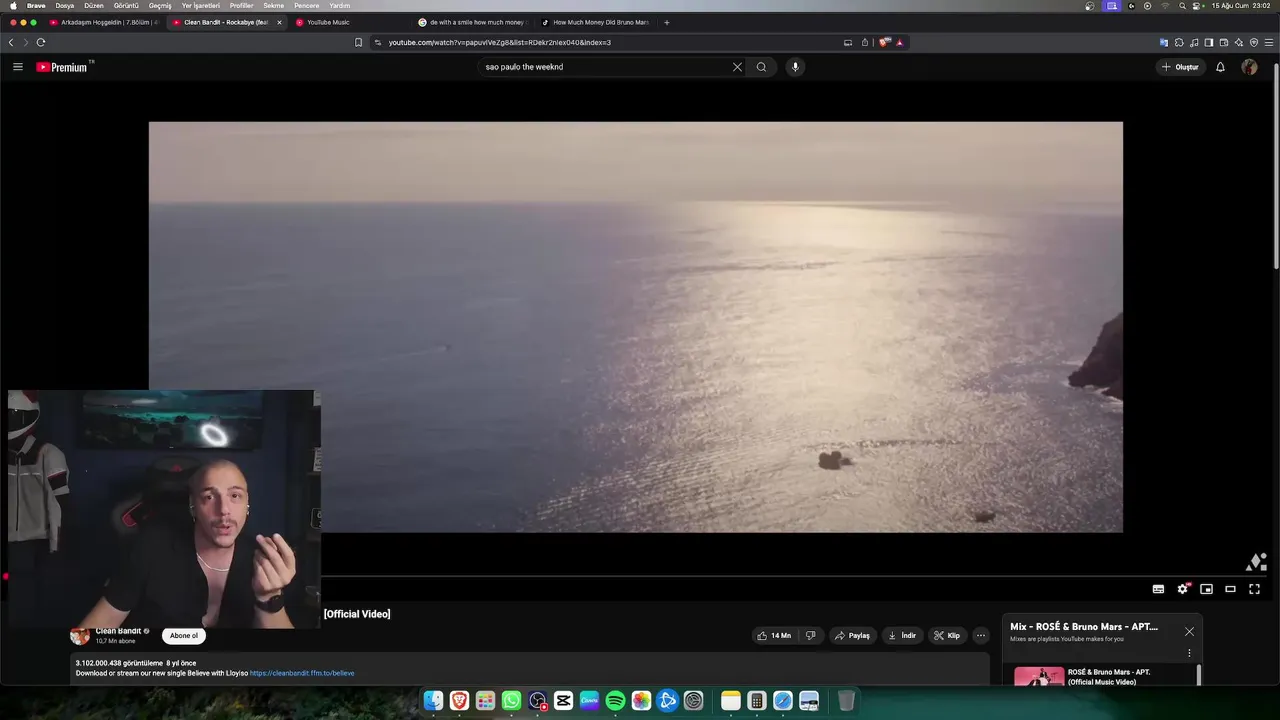This screenshot has height=720, width=1280.
Task: Open the Brave browser hamburger menu
Action: 1270,42
